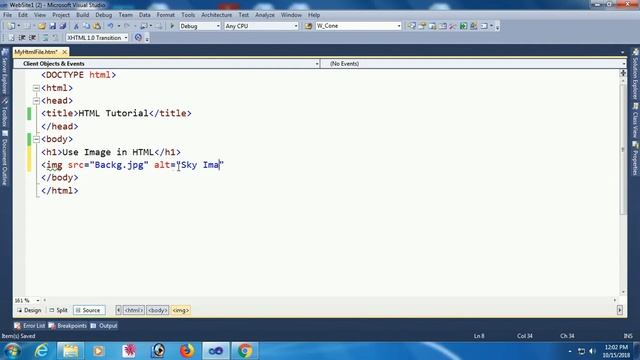
Task: Click the Find in Files icon beside W_Cone
Action: click(308, 26)
